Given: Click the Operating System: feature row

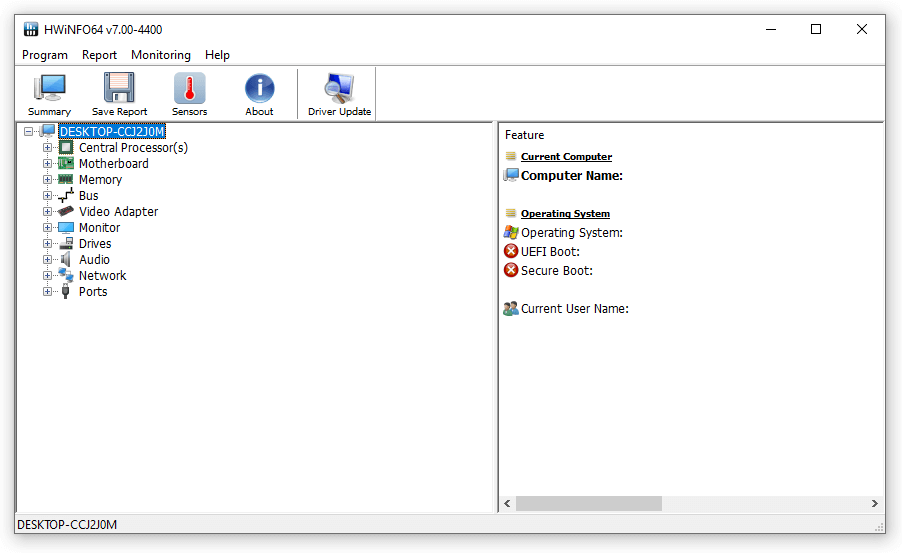Looking at the screenshot, I should click(572, 232).
